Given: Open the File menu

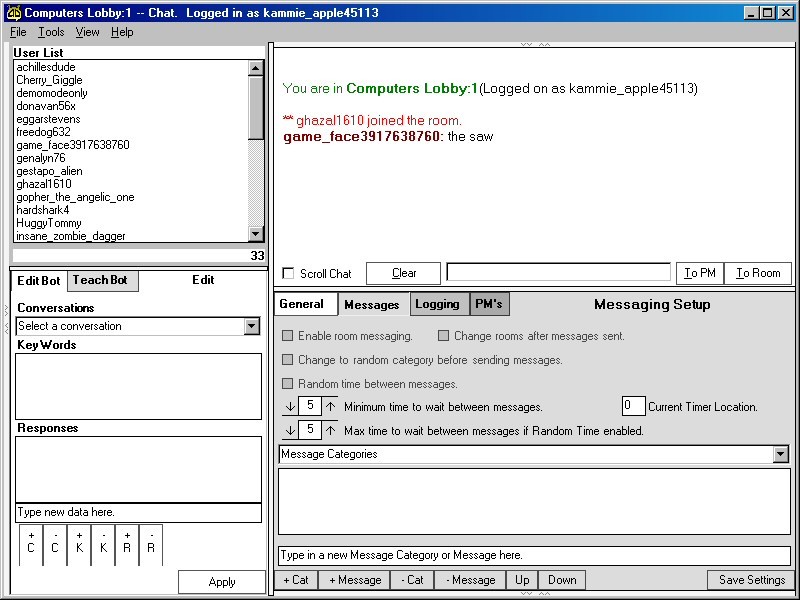Looking at the screenshot, I should tap(18, 32).
